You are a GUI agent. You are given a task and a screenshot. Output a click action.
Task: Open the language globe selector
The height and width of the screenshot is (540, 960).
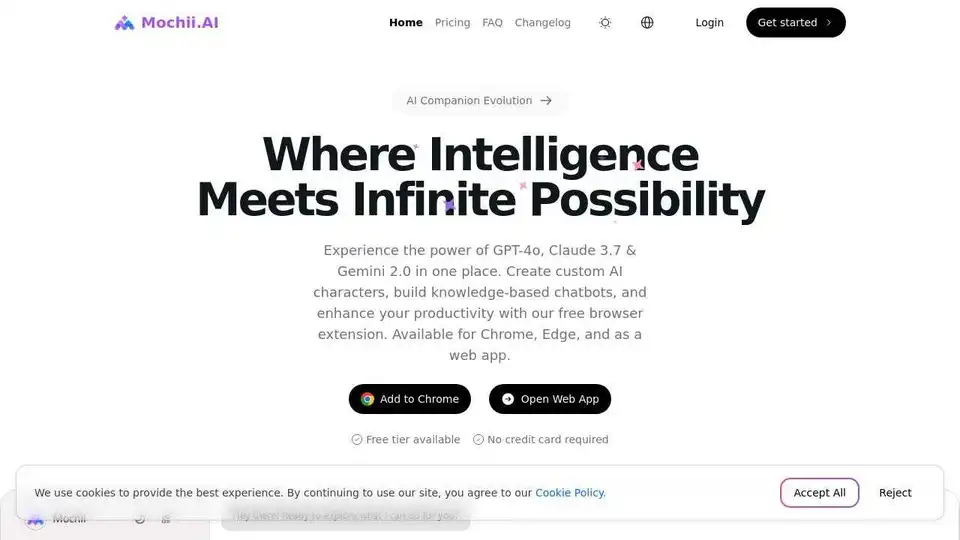tap(647, 23)
